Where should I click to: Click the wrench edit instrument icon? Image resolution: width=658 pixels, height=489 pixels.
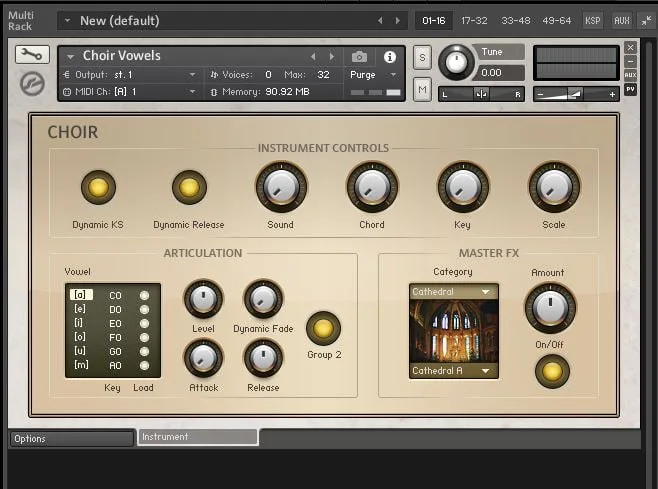(x=32, y=54)
